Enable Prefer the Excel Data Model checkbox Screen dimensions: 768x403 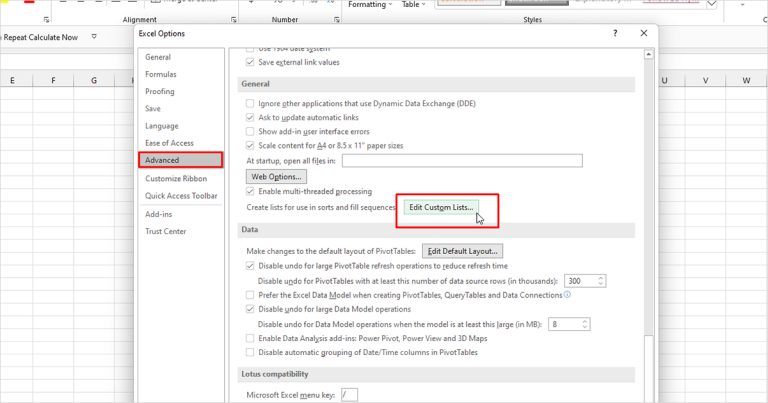(x=250, y=295)
